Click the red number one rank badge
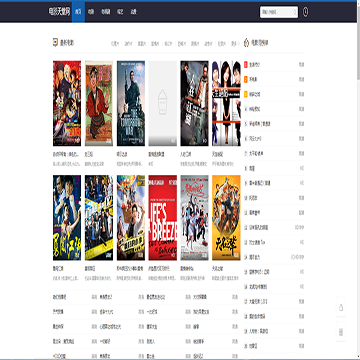360x360 pixels. (246, 64)
